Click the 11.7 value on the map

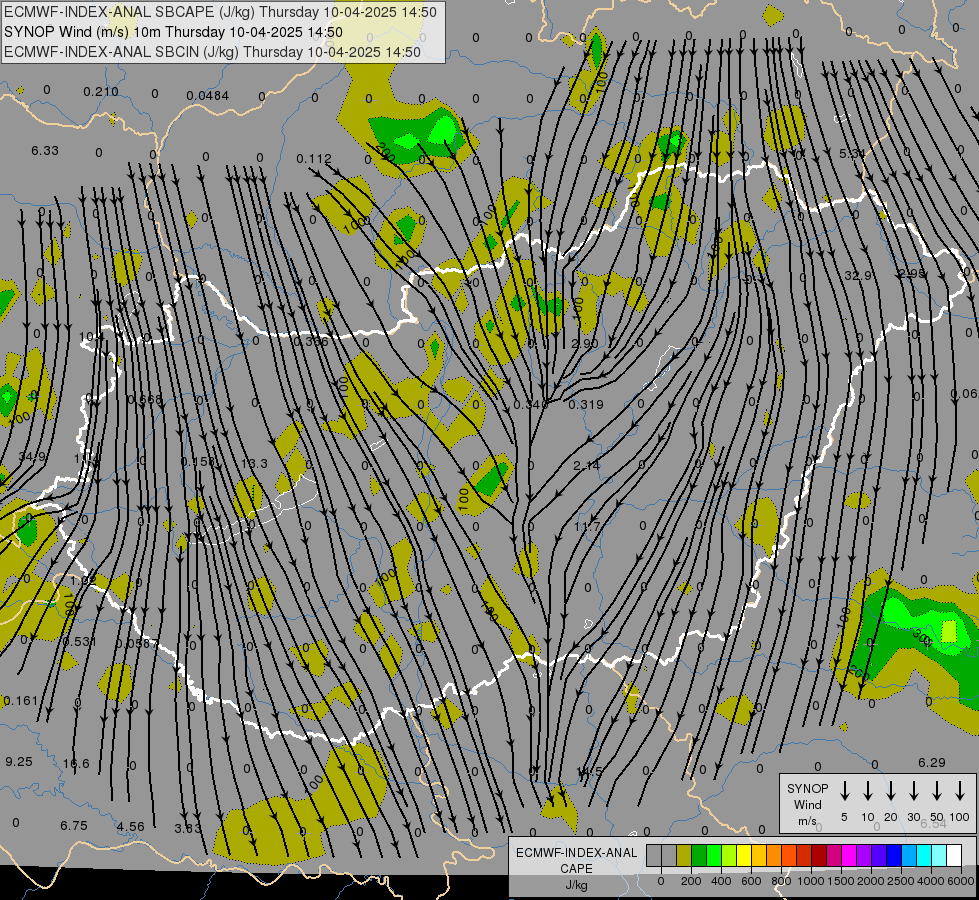586,527
